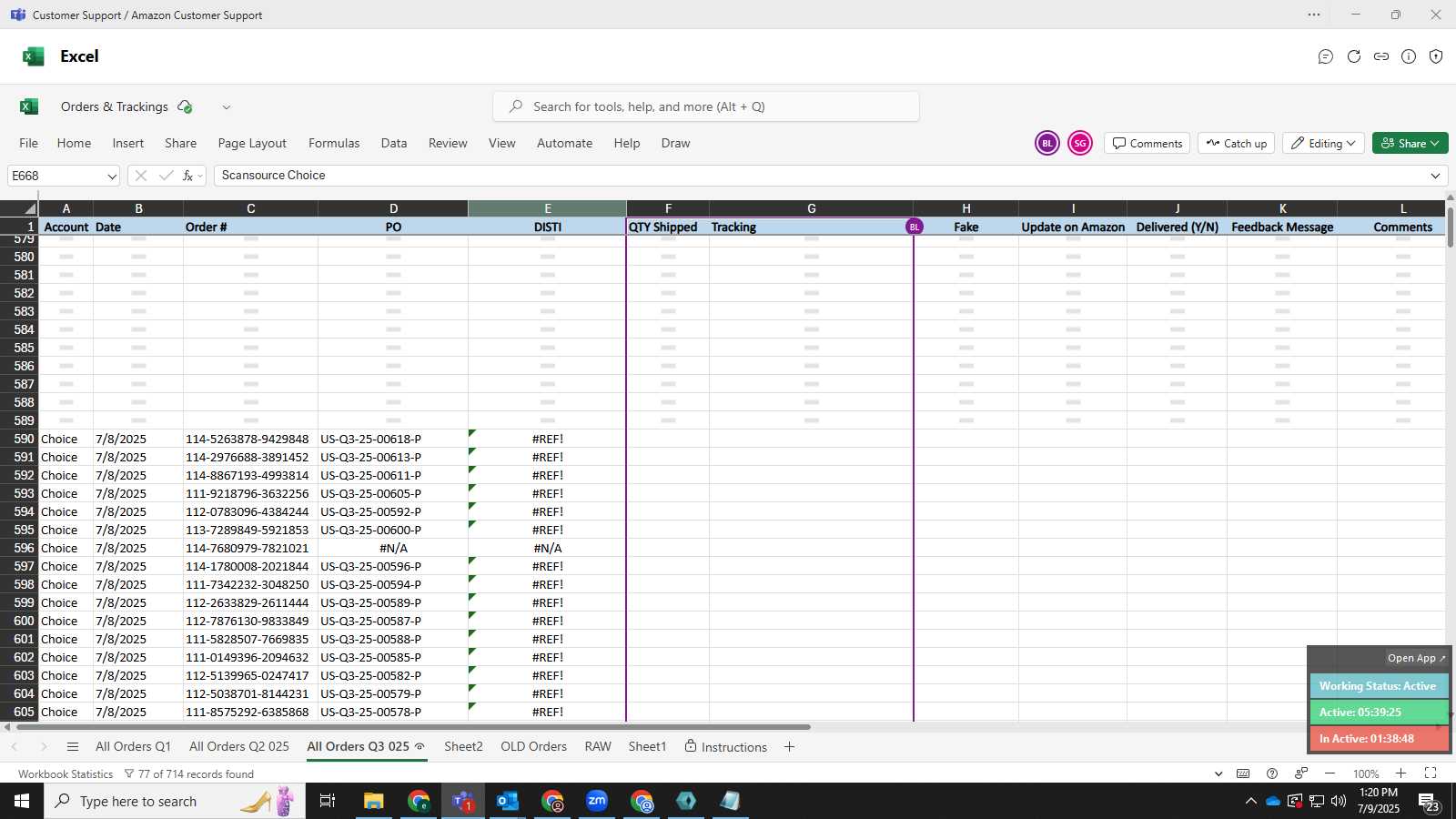Switch to OLD Orders sheet
Screen dimensions: 1456x819
point(533,746)
